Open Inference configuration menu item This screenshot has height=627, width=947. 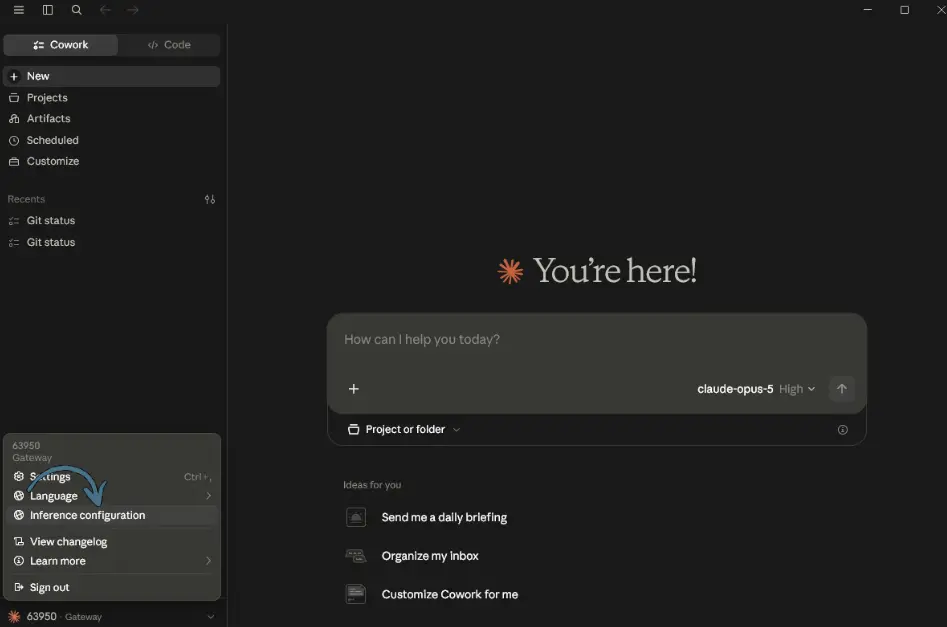pos(112,515)
